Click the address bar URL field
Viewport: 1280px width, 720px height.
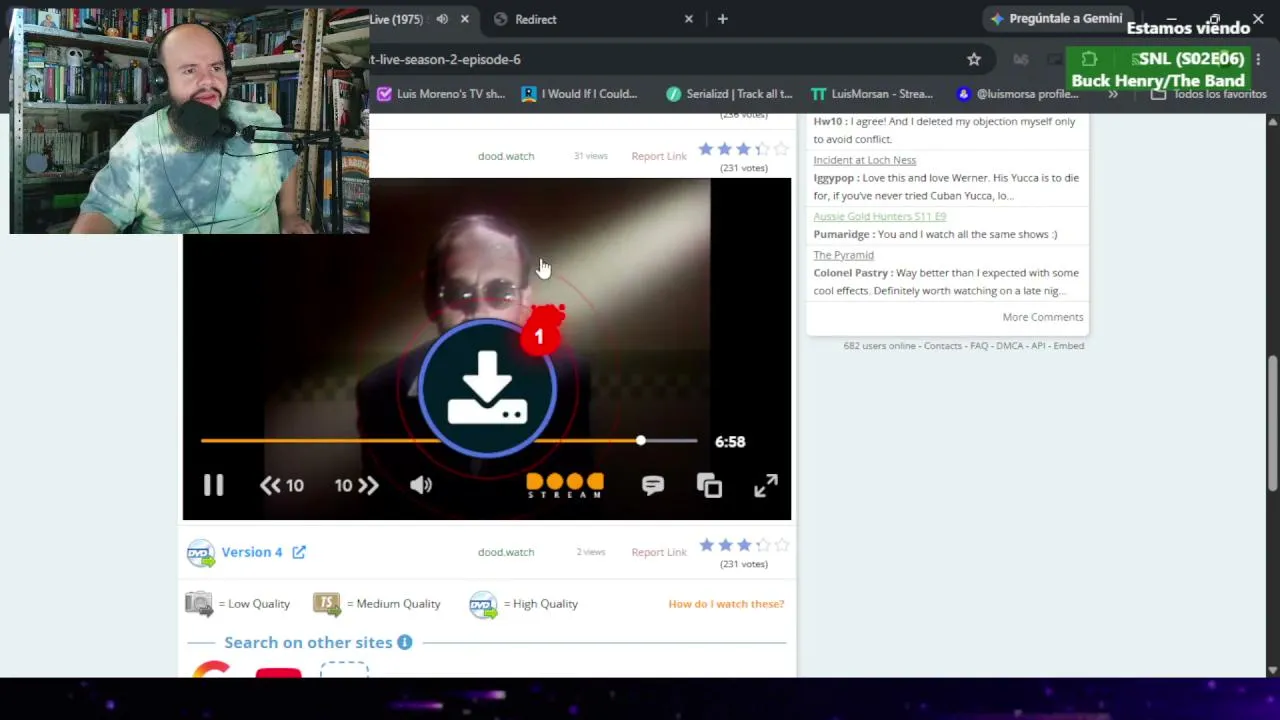(660, 59)
